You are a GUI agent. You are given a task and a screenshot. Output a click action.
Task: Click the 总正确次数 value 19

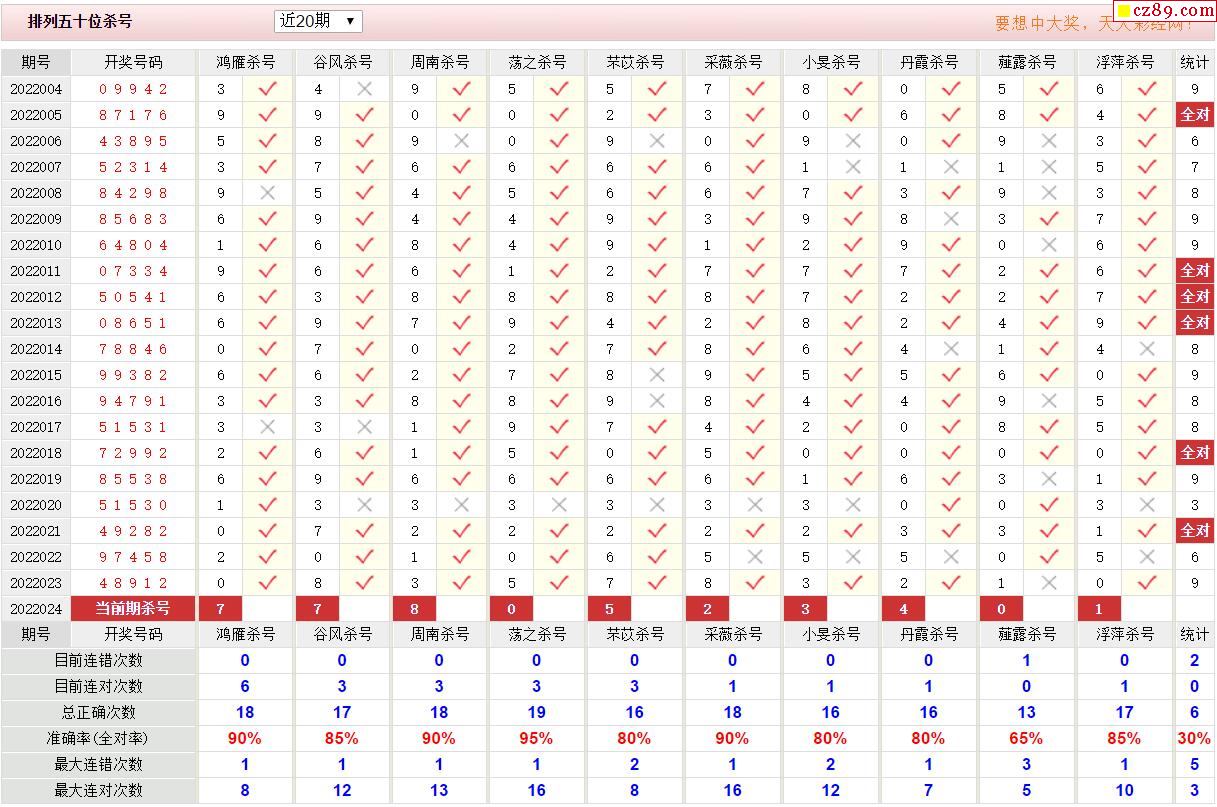[x=536, y=712]
